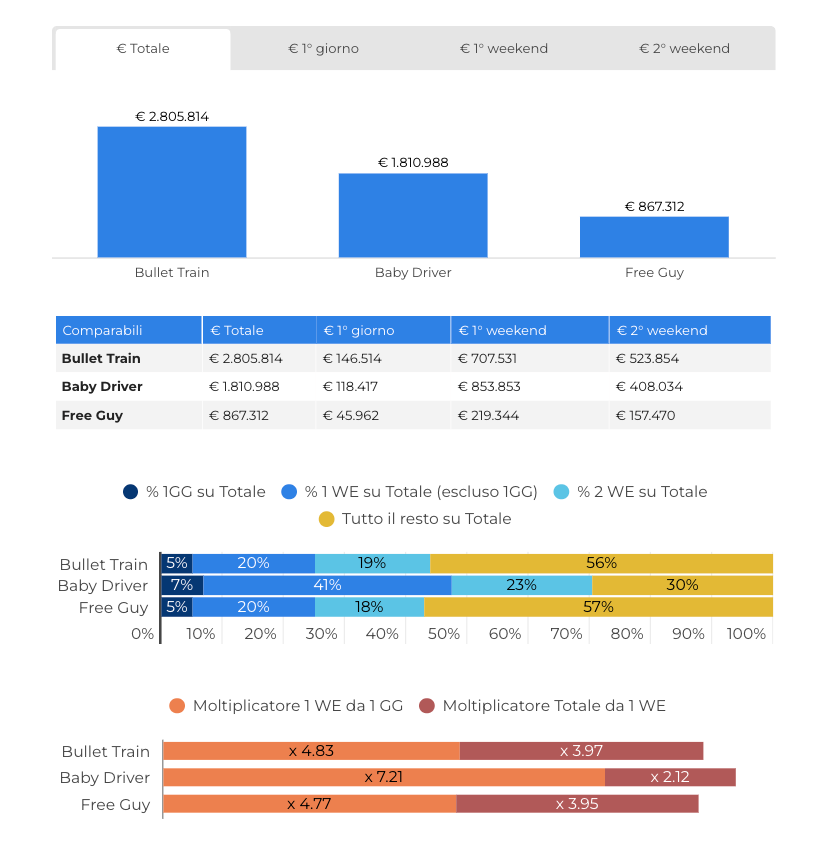Click the € 1° weekend table column header
The image size is (826, 856).
coord(530,330)
